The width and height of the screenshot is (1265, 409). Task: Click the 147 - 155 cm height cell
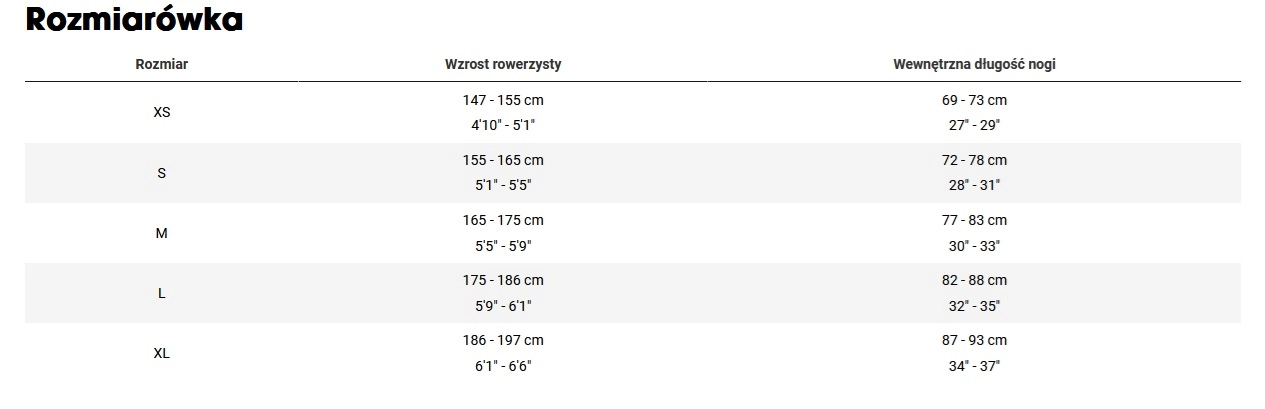(x=503, y=101)
